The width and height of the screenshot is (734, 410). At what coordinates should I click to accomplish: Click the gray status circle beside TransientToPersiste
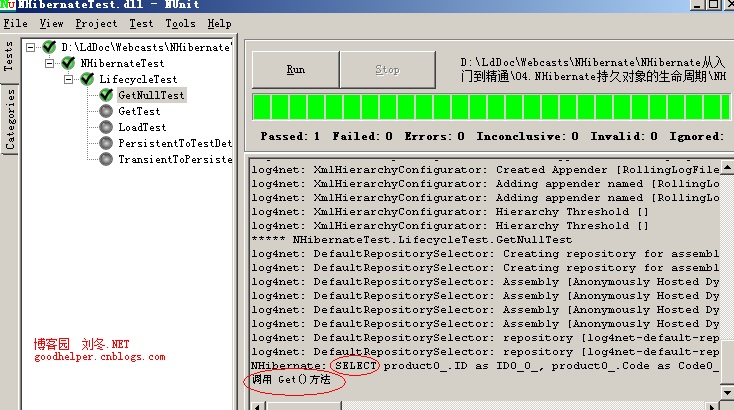(106, 159)
